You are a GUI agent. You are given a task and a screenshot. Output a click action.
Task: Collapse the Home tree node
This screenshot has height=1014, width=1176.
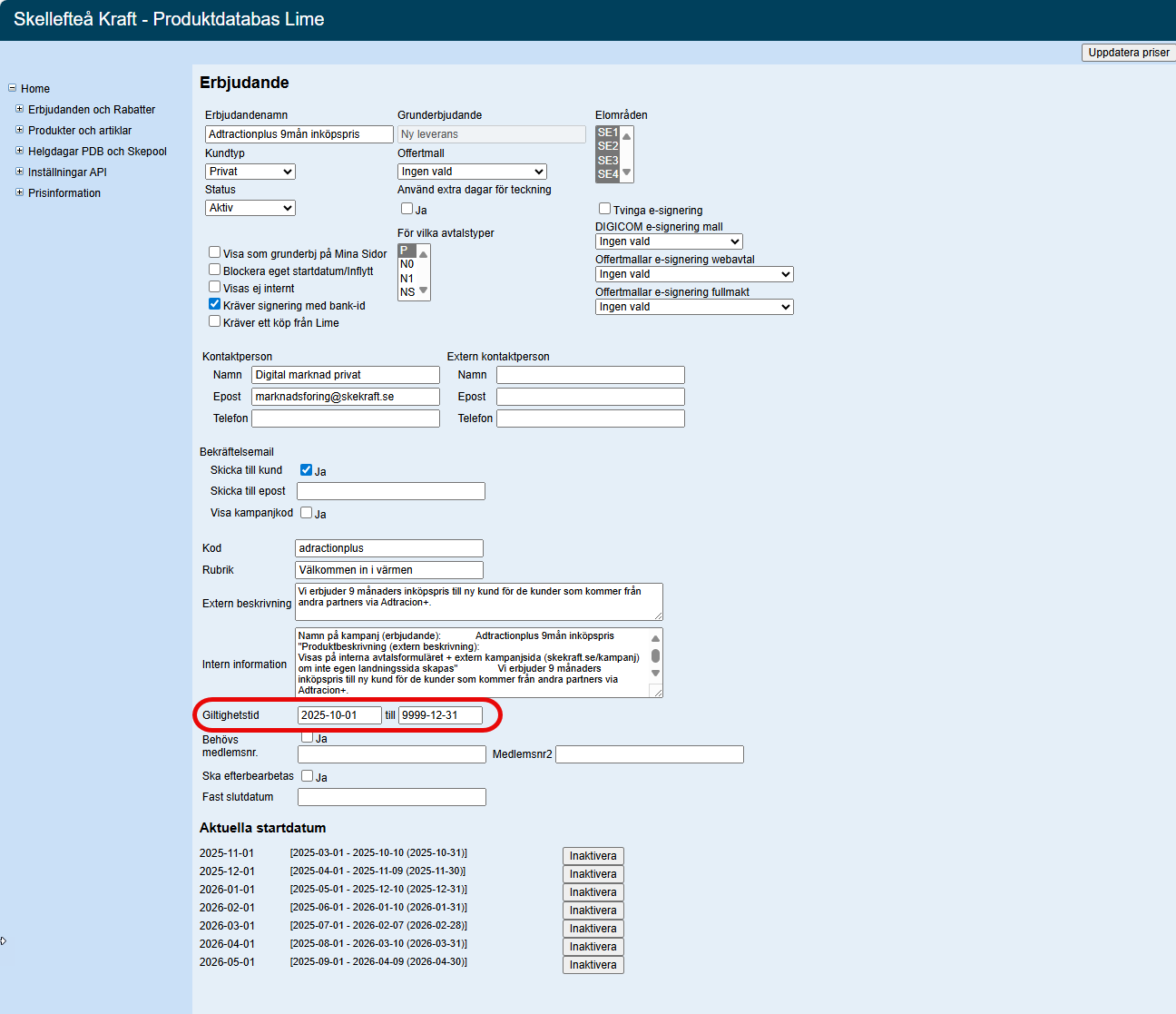pyautogui.click(x=13, y=88)
